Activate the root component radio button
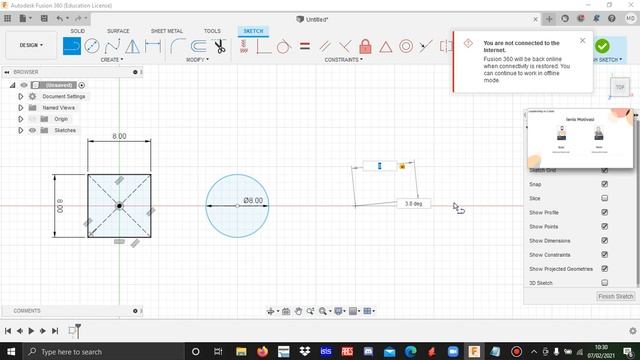Screen dimensions: 640x360 [x=82, y=85]
